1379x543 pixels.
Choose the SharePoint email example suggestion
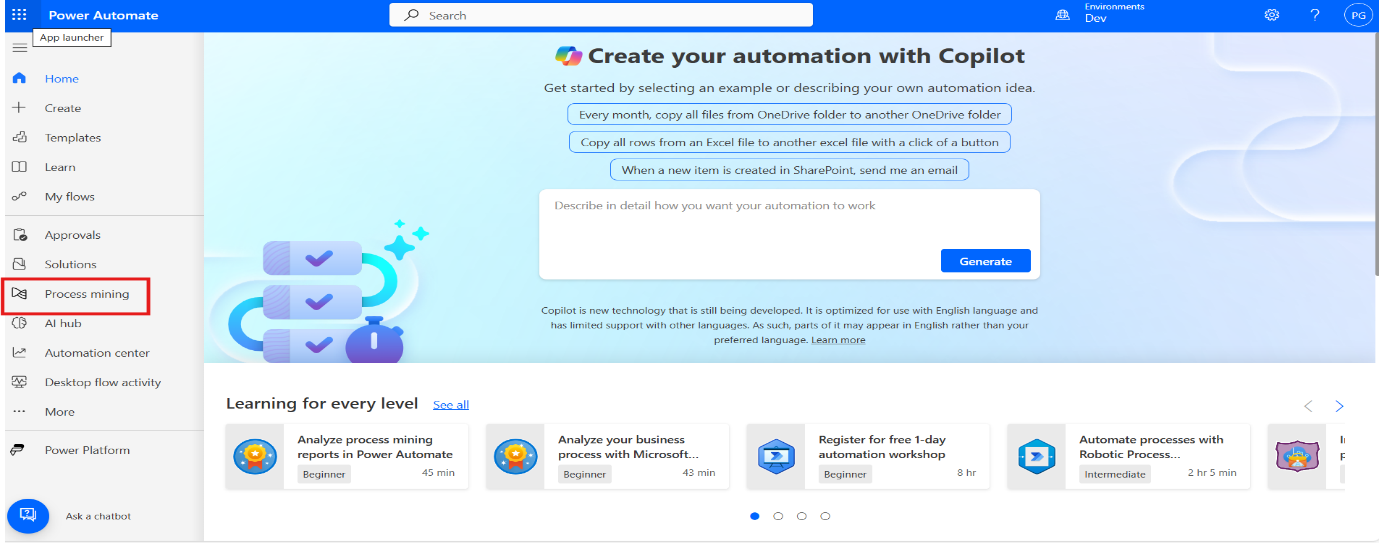click(789, 170)
